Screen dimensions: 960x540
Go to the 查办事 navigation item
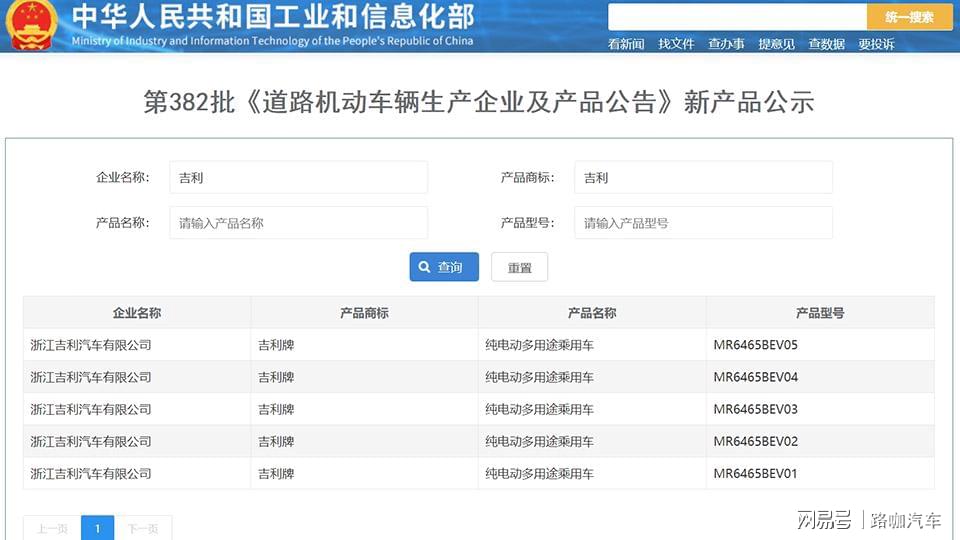[x=726, y=44]
